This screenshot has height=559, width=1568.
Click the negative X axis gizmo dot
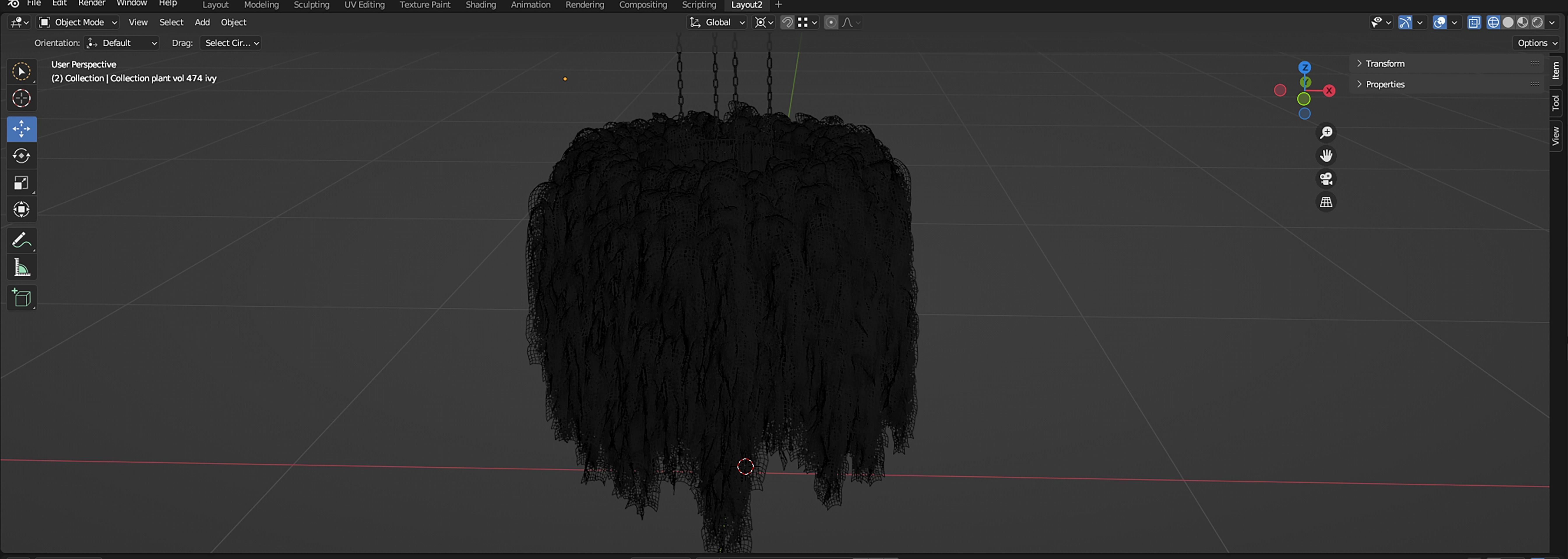(x=1280, y=91)
